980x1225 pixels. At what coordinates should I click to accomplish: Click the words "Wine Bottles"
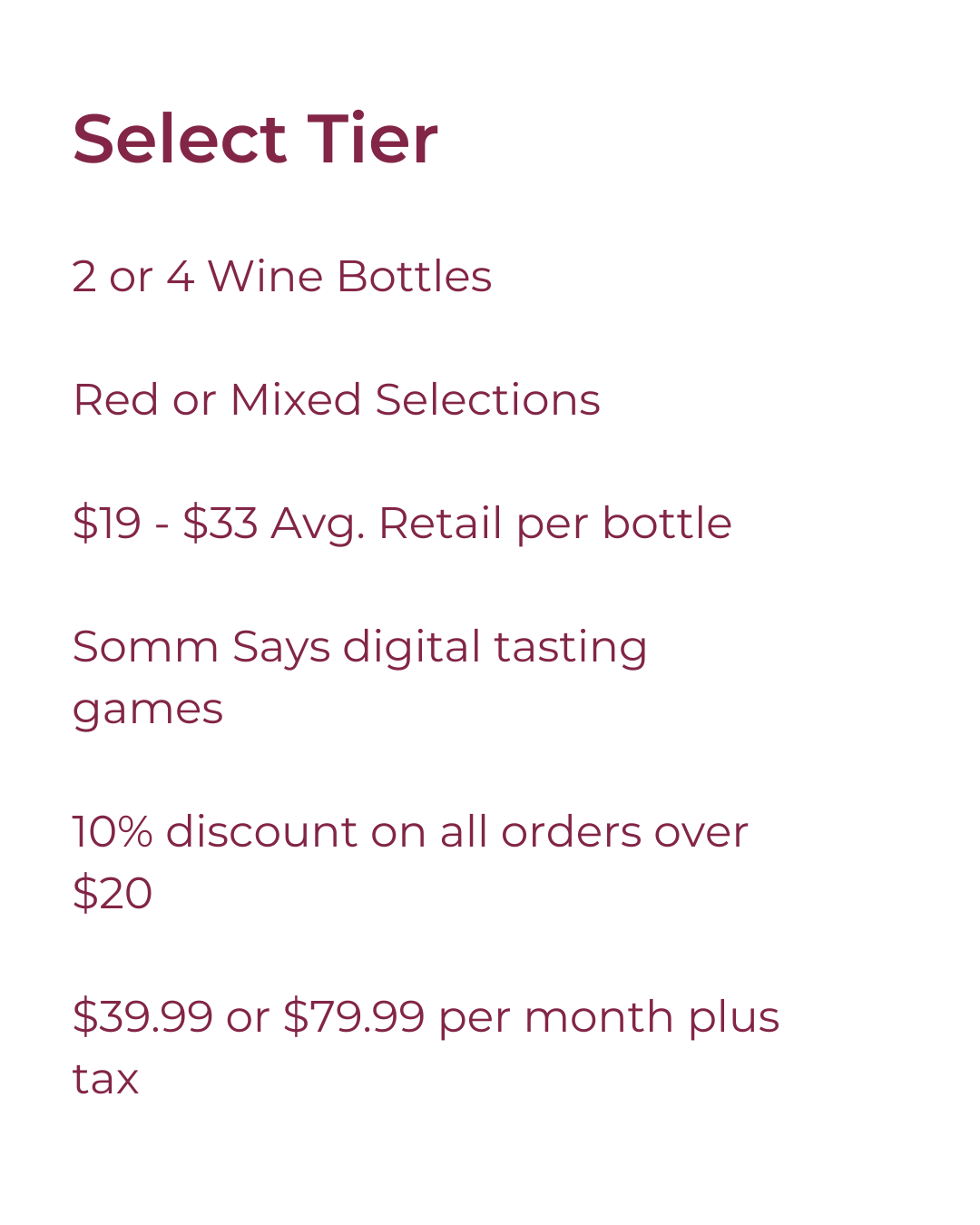349,276
